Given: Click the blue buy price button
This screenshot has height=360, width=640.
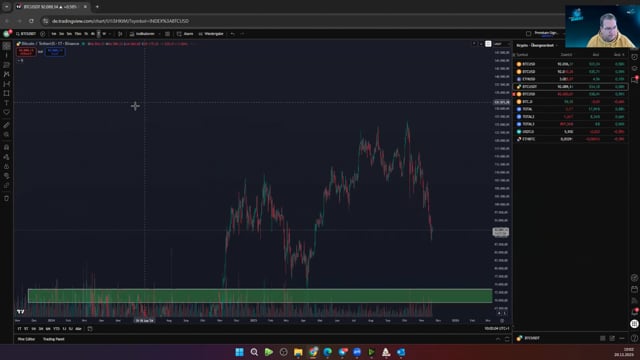Looking at the screenshot, I should [x=55, y=52].
